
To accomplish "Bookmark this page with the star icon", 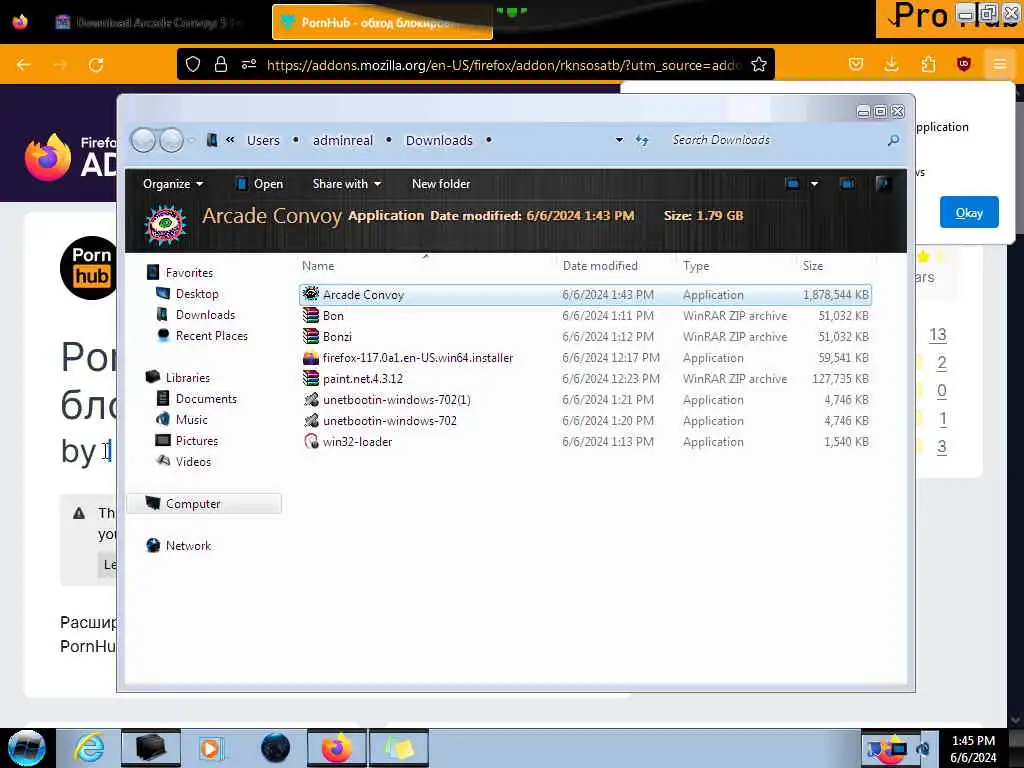I will pos(759,64).
